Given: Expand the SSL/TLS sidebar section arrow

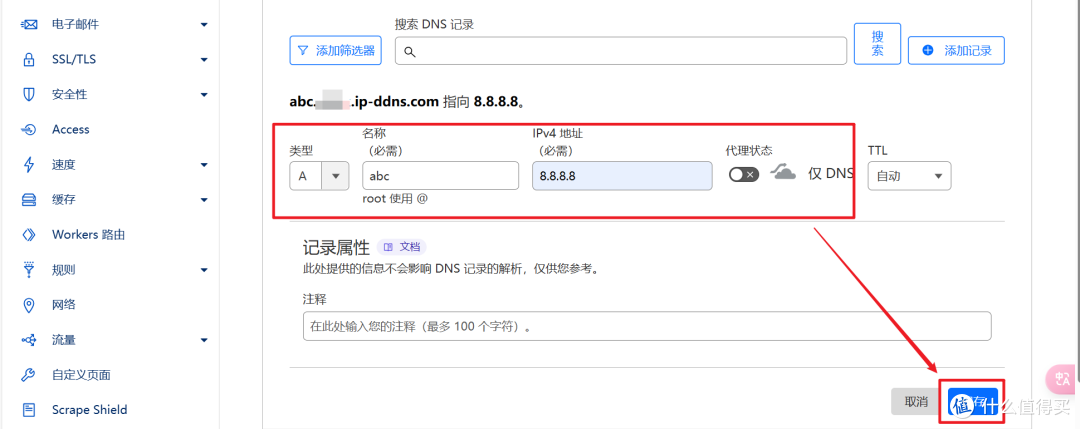Looking at the screenshot, I should click(x=204, y=60).
